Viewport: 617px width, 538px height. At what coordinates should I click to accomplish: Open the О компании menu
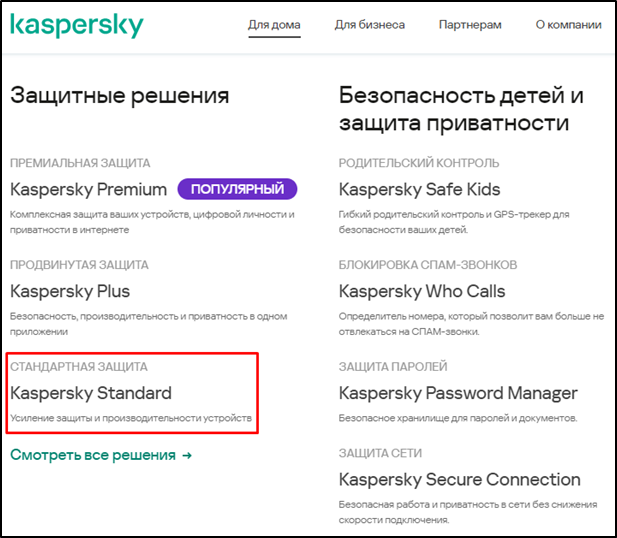pos(568,24)
